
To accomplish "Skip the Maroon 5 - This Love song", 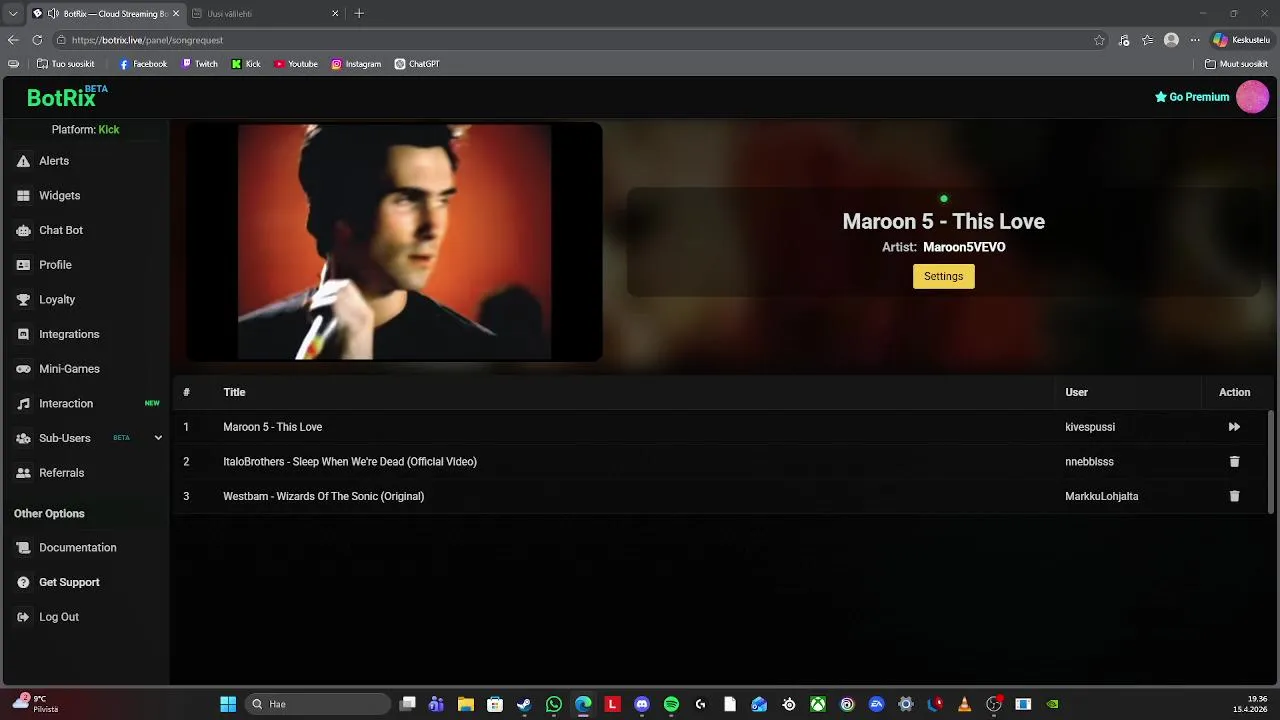I will pyautogui.click(x=1234, y=427).
